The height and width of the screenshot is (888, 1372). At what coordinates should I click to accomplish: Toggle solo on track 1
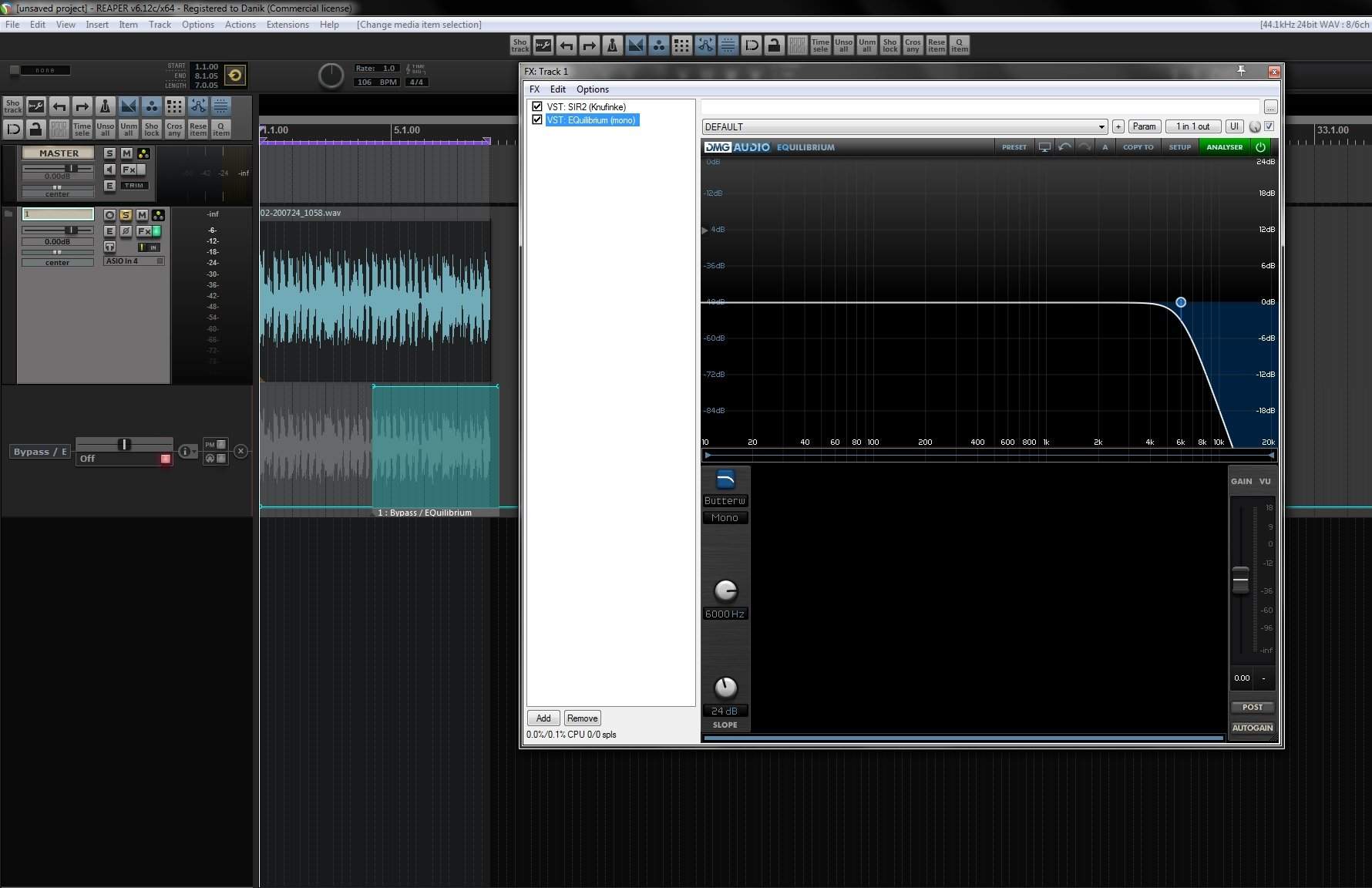126,215
